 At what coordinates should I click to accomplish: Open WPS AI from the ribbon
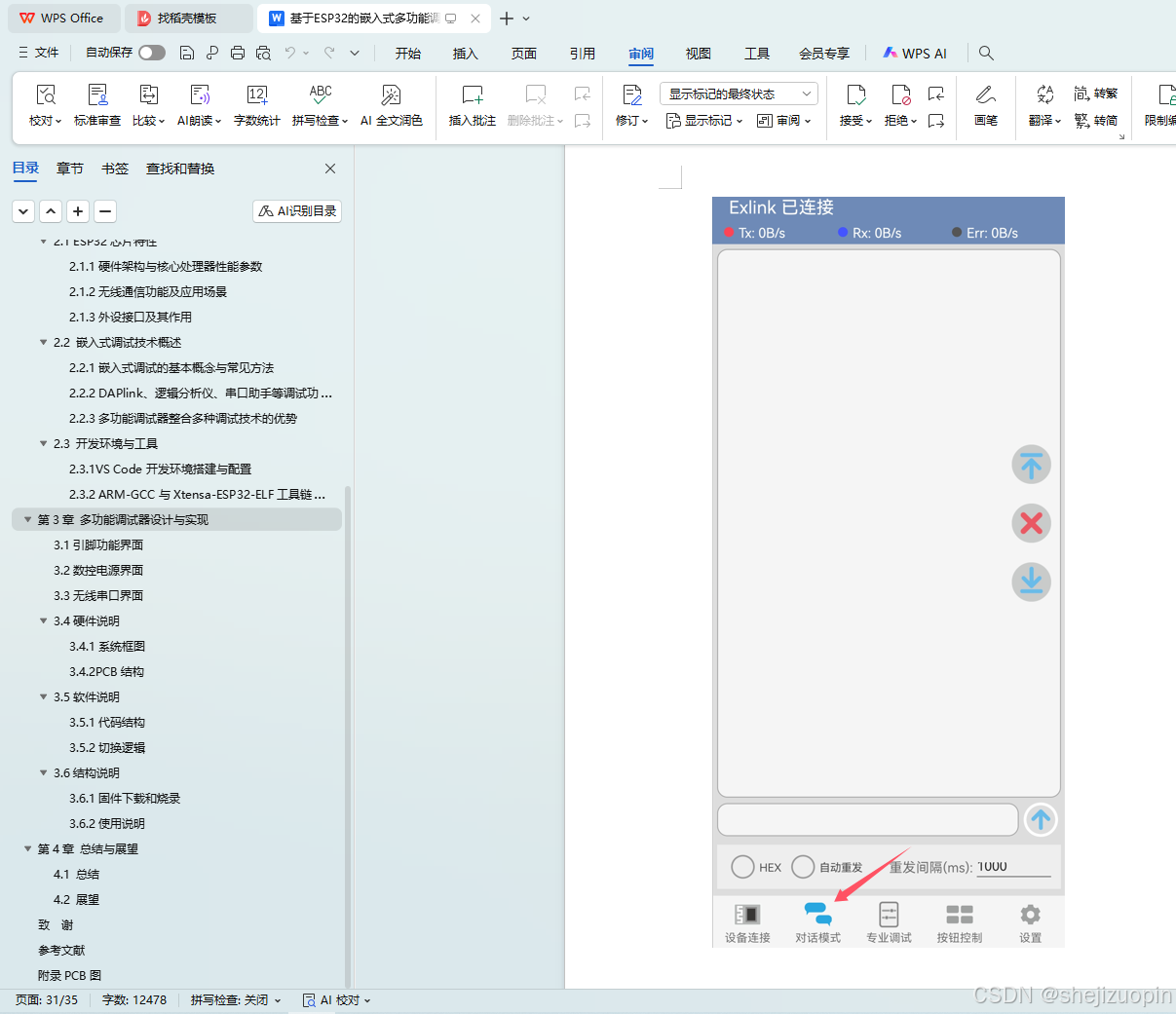pos(914,53)
